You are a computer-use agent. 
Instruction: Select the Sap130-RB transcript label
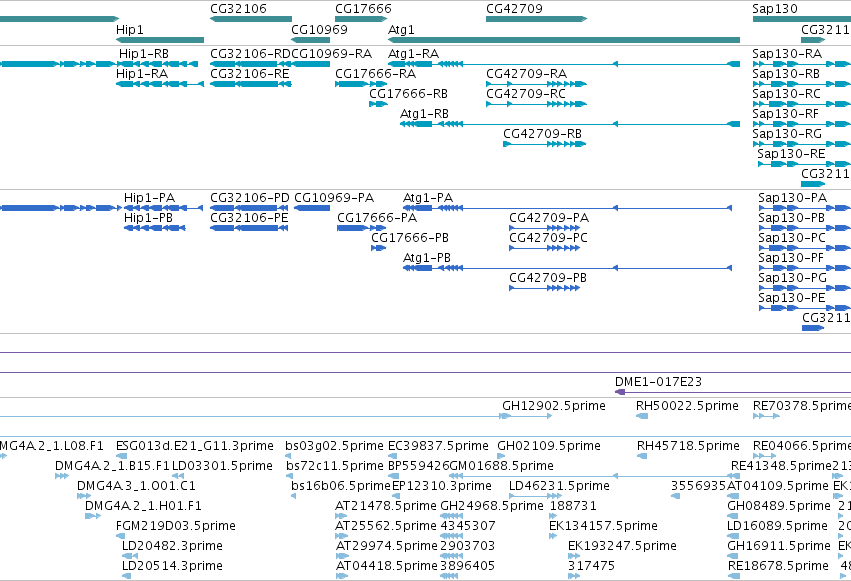[x=786, y=74]
